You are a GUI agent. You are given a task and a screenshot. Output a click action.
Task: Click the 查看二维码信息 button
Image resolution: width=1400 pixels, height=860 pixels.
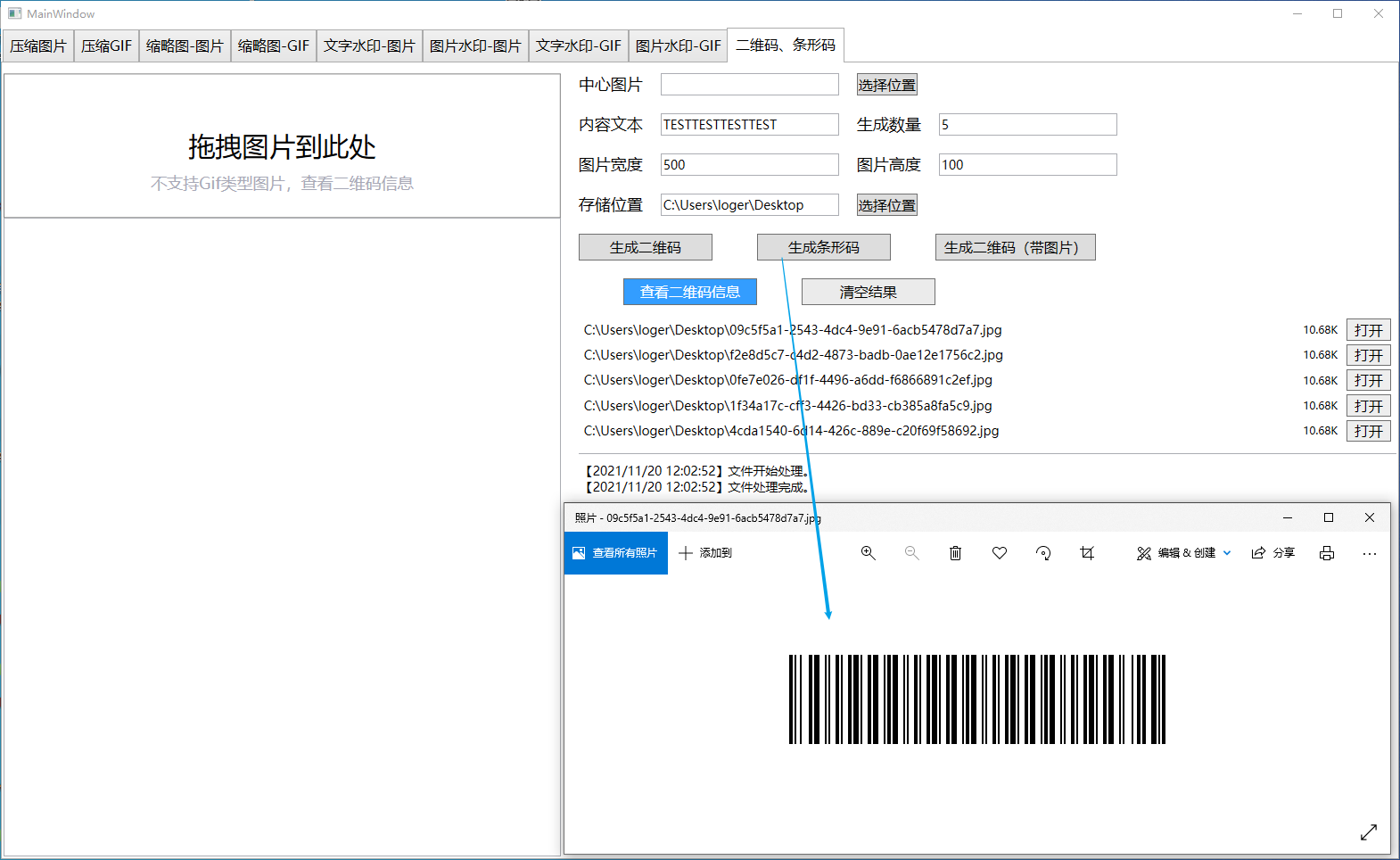tap(690, 292)
